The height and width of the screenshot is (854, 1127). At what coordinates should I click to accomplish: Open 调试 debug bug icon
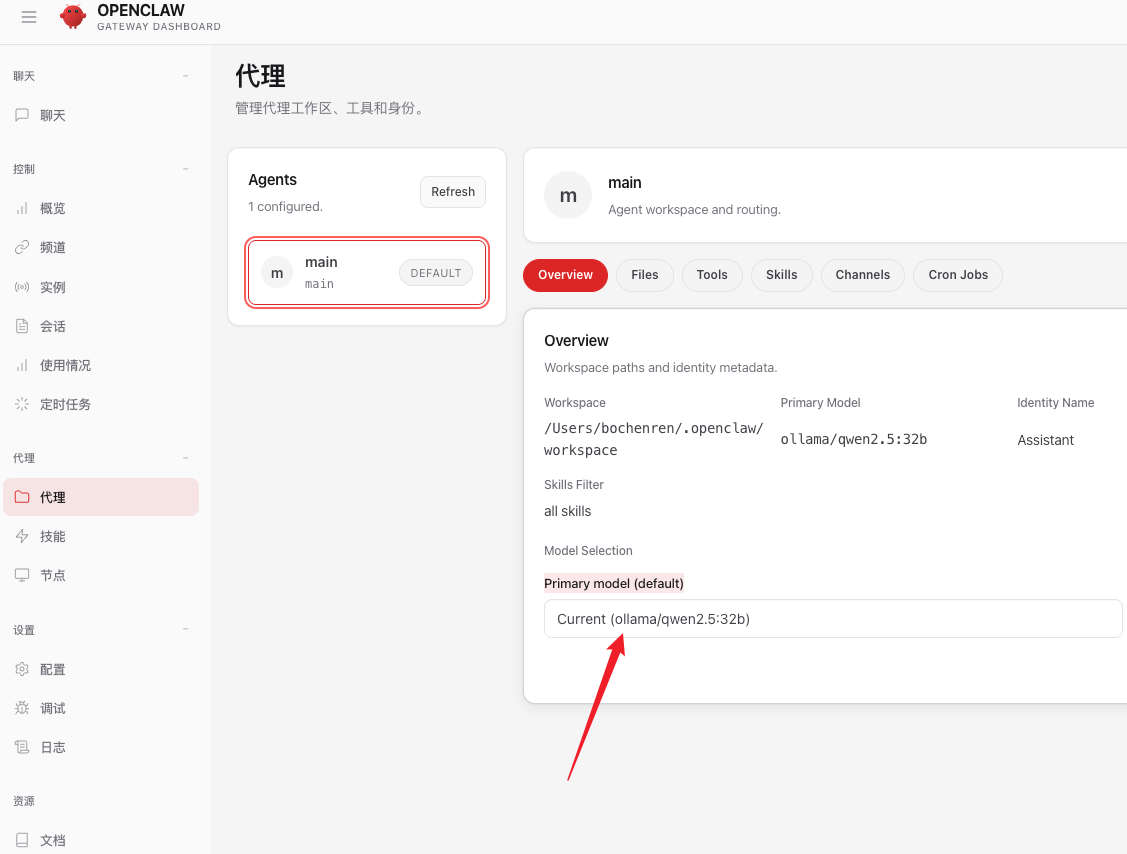coord(22,709)
